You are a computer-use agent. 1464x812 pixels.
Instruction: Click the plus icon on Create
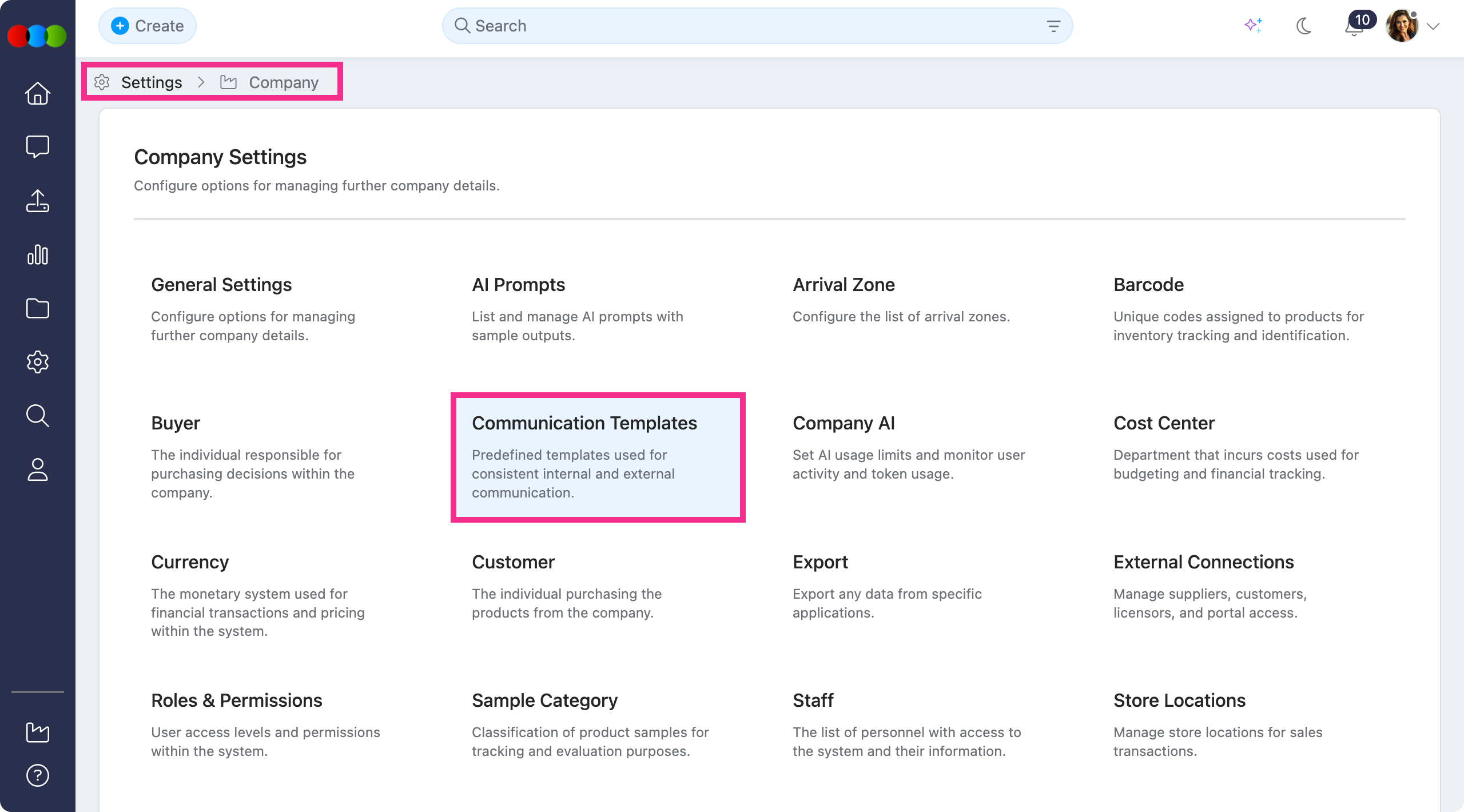pos(120,26)
